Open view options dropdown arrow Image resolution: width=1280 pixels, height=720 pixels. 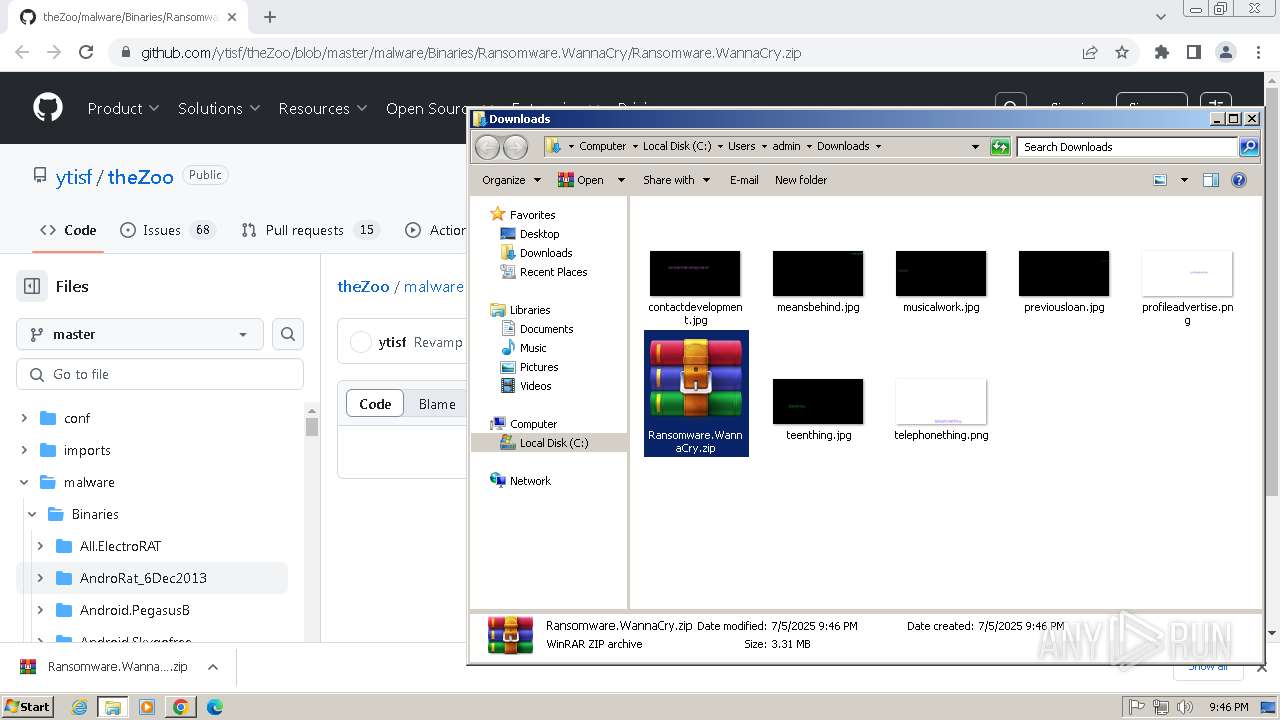[x=1184, y=180]
